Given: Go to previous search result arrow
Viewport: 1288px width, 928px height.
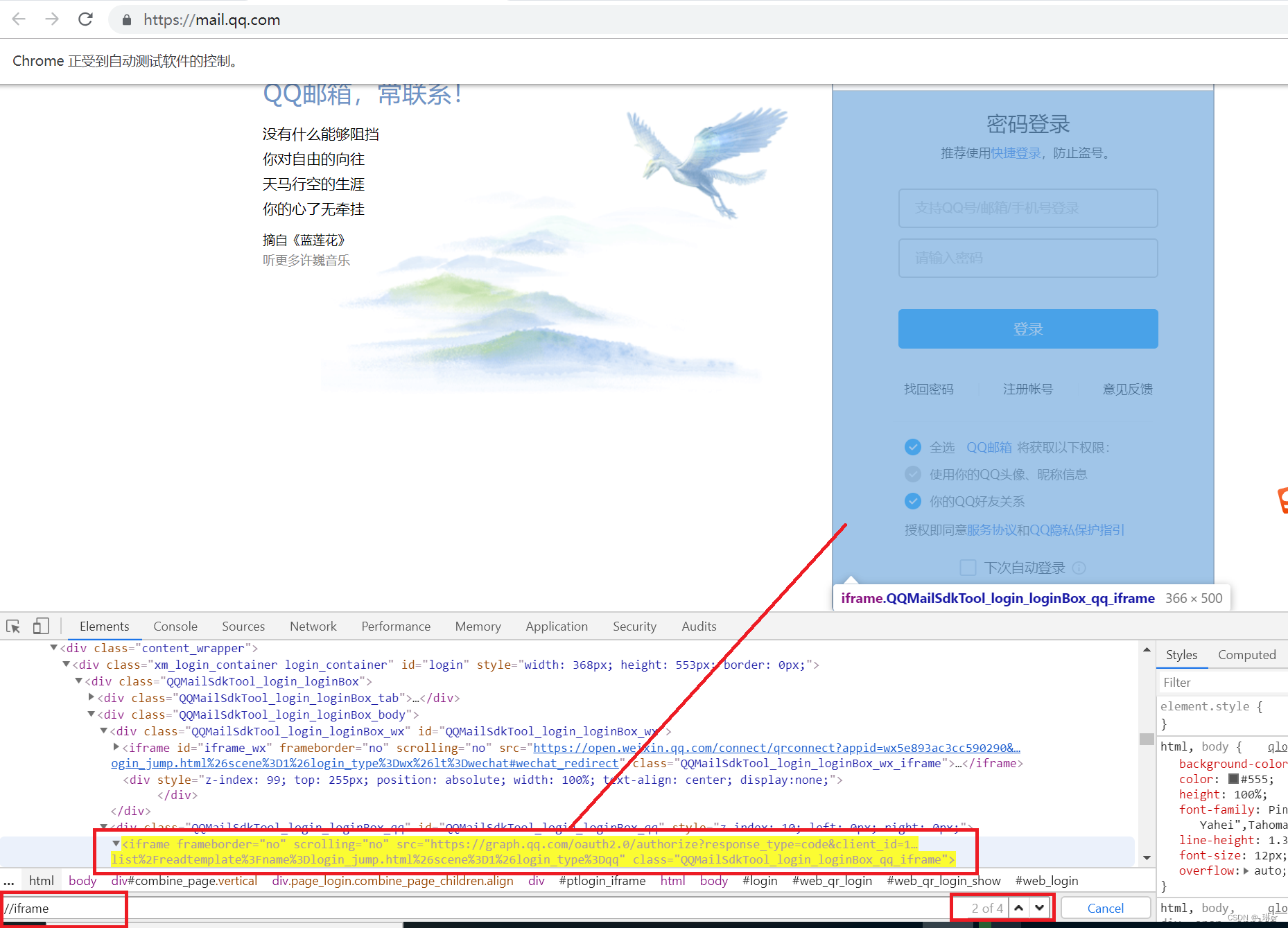Looking at the screenshot, I should (x=1018, y=908).
